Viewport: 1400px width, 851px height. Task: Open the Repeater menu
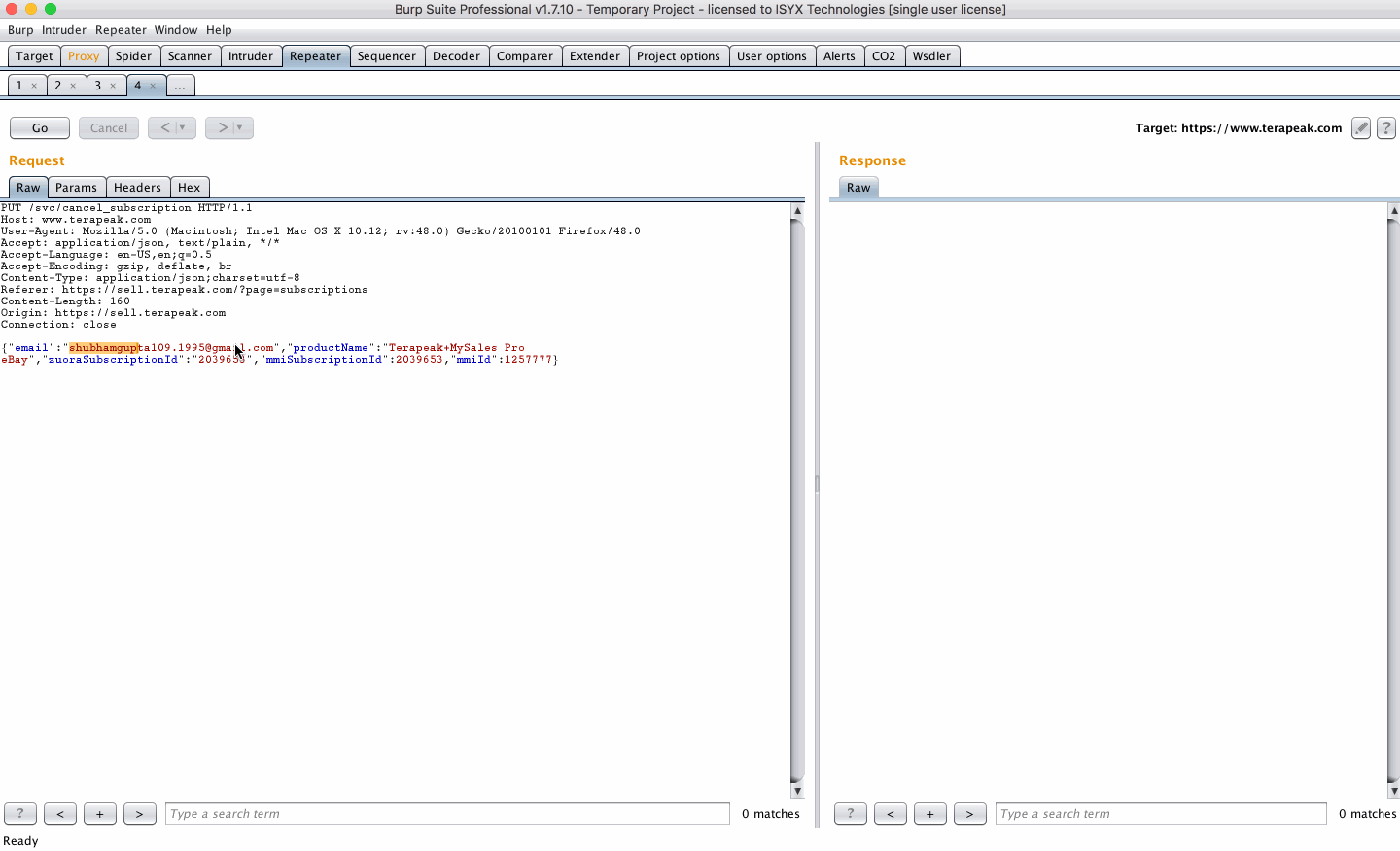tap(121, 30)
